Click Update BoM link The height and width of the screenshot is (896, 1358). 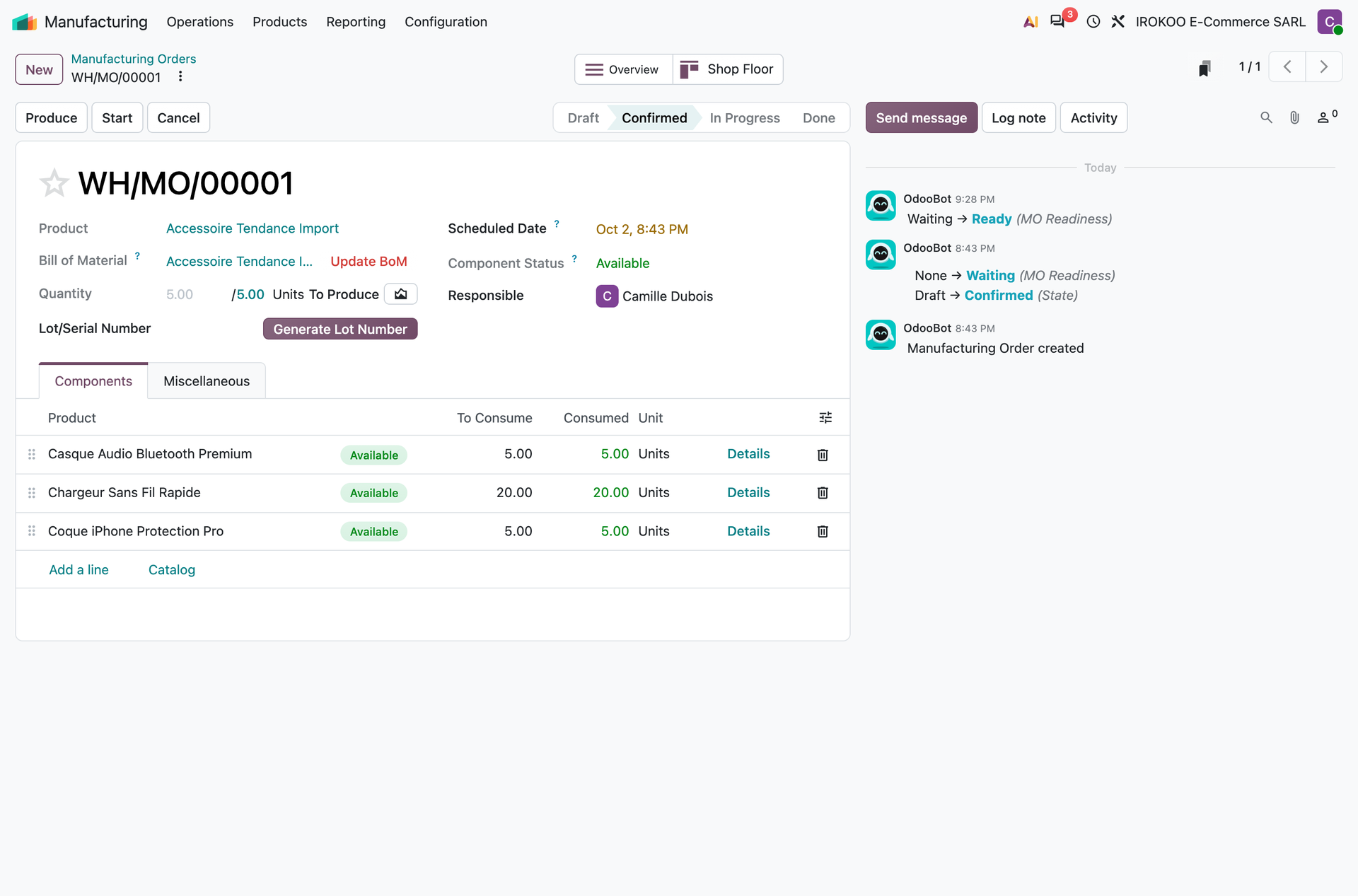(368, 261)
